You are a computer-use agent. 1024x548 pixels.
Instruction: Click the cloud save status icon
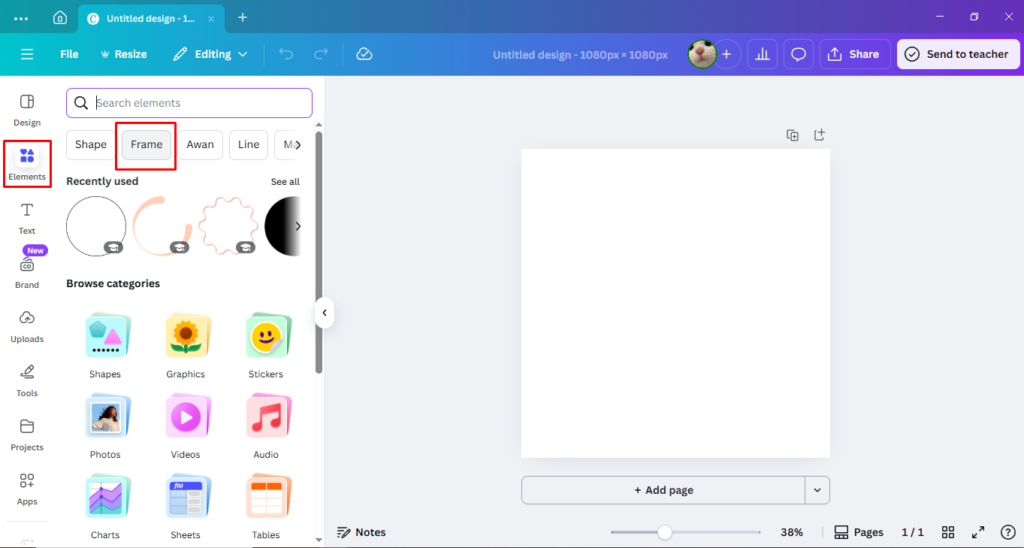(364, 54)
